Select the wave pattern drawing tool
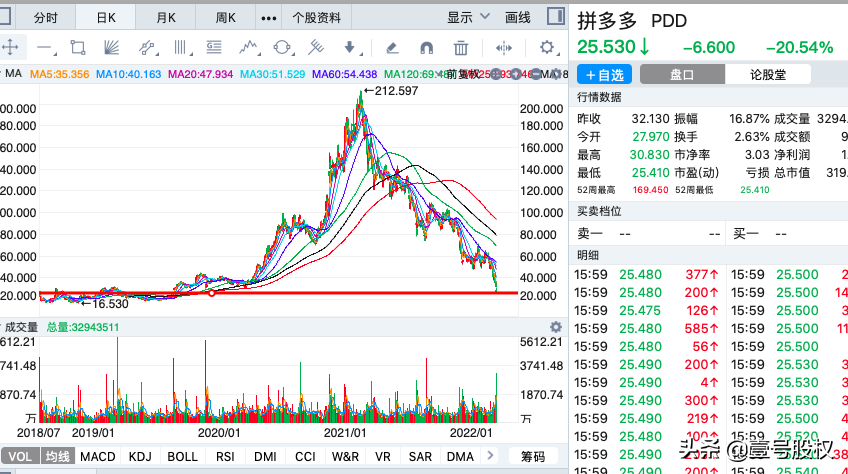Screen dimensions: 848x474 pos(249,48)
